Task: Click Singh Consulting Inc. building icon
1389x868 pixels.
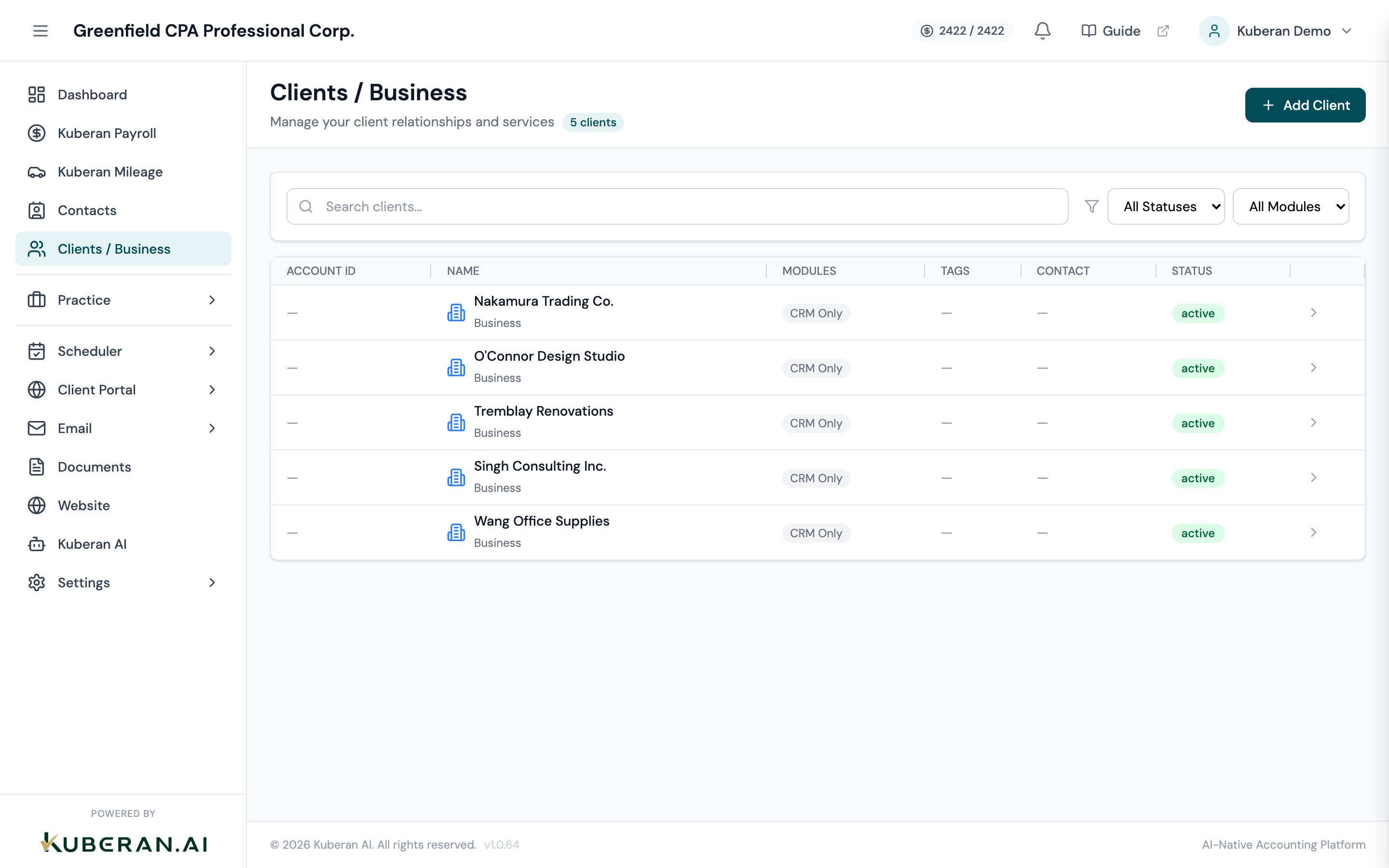Action: pyautogui.click(x=456, y=477)
